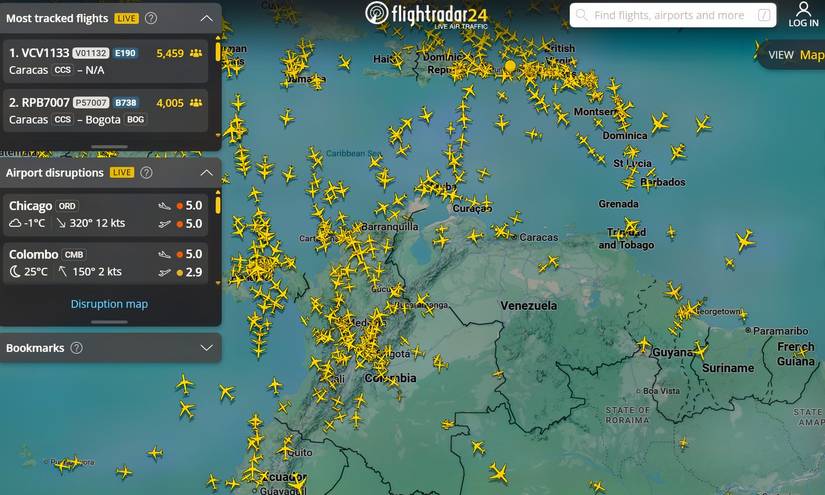
Task: Click LIVE badge in Most tracked flights
Action: (126, 18)
